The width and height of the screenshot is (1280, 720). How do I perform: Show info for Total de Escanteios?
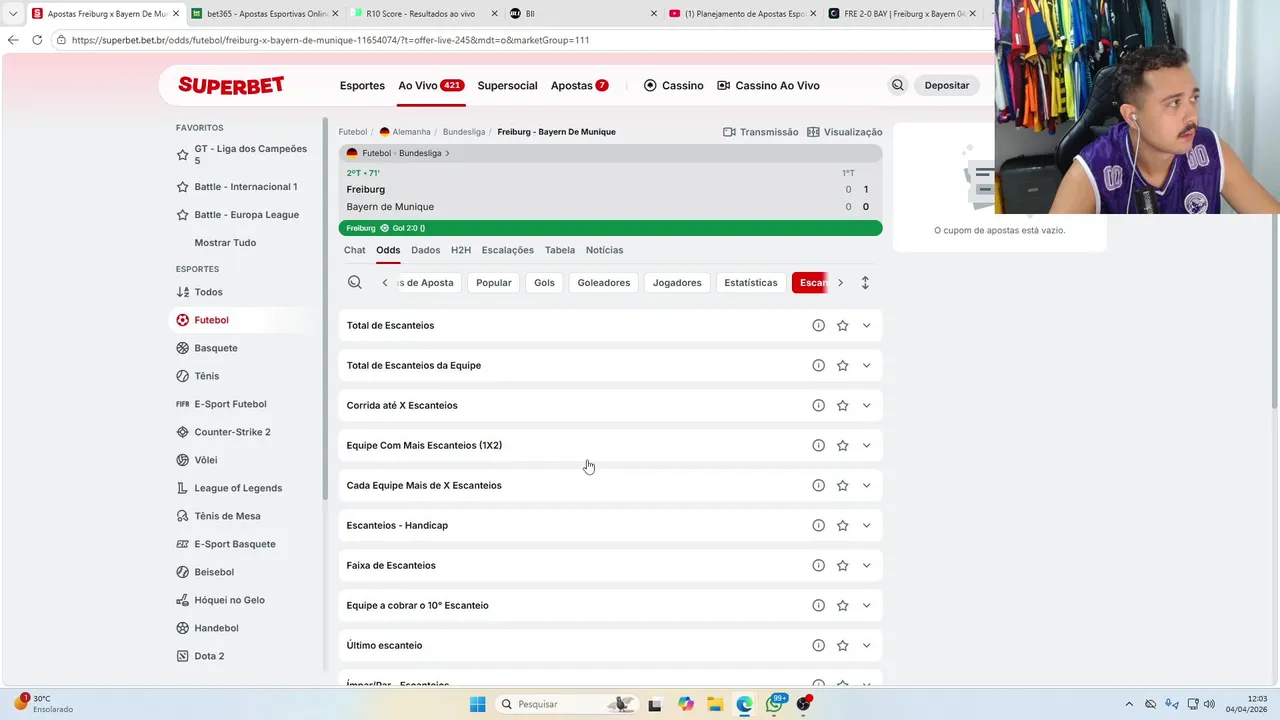coord(818,325)
